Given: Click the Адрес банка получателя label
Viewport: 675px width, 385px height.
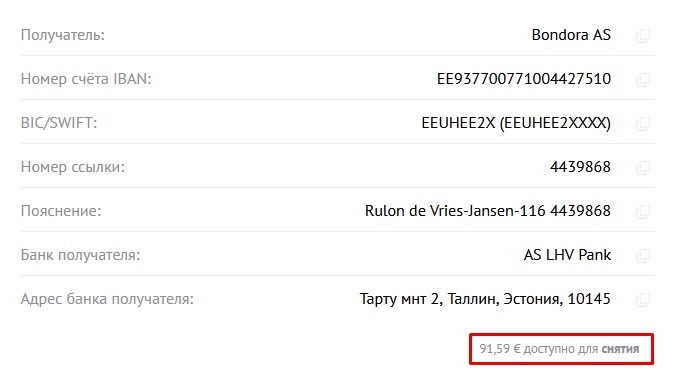Looking at the screenshot, I should [107, 299].
